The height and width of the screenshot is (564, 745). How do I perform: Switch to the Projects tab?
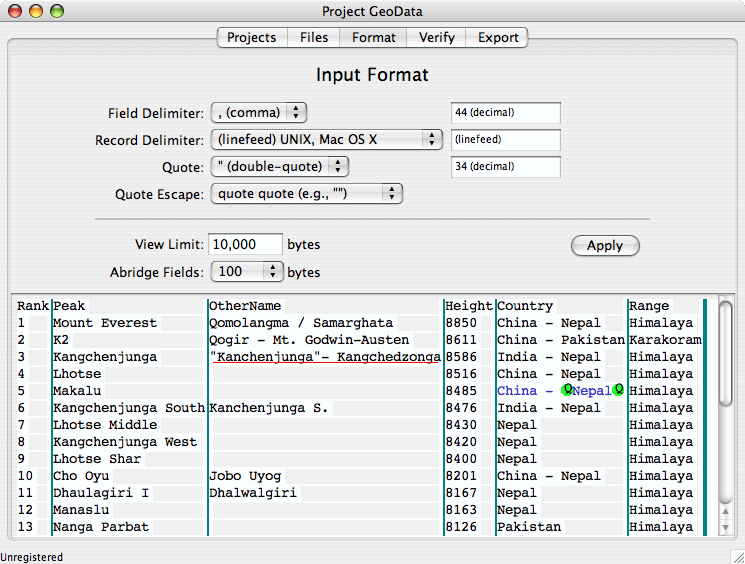tap(252, 38)
